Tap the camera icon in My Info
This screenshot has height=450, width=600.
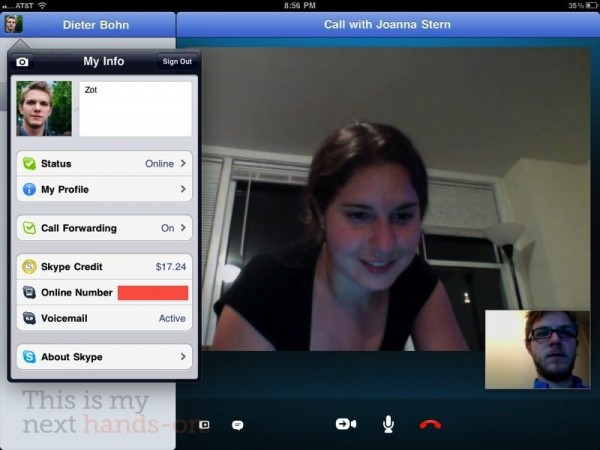(x=22, y=62)
